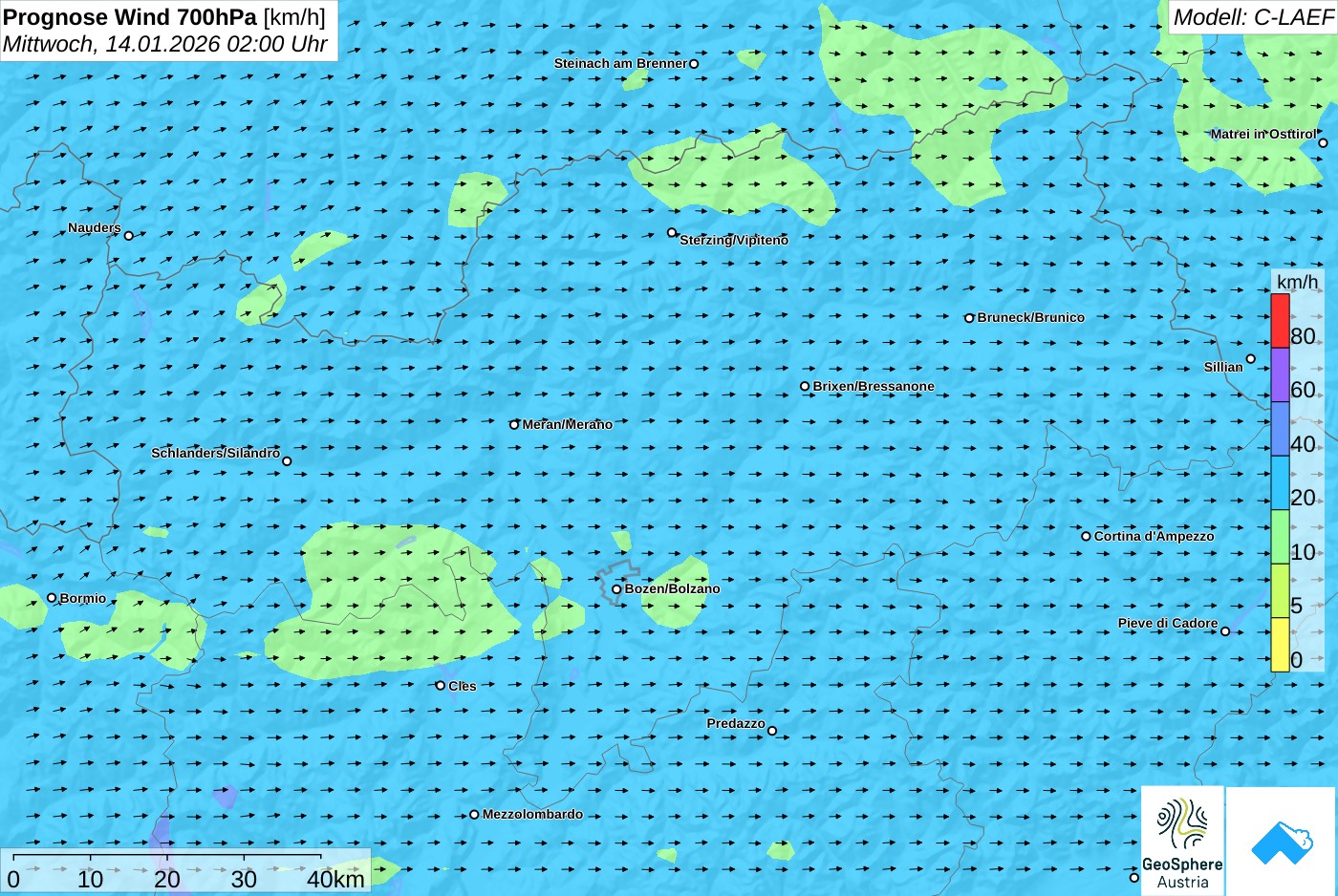Click the Mezzolombardo marker dot
The image size is (1338, 896).
click(x=474, y=815)
